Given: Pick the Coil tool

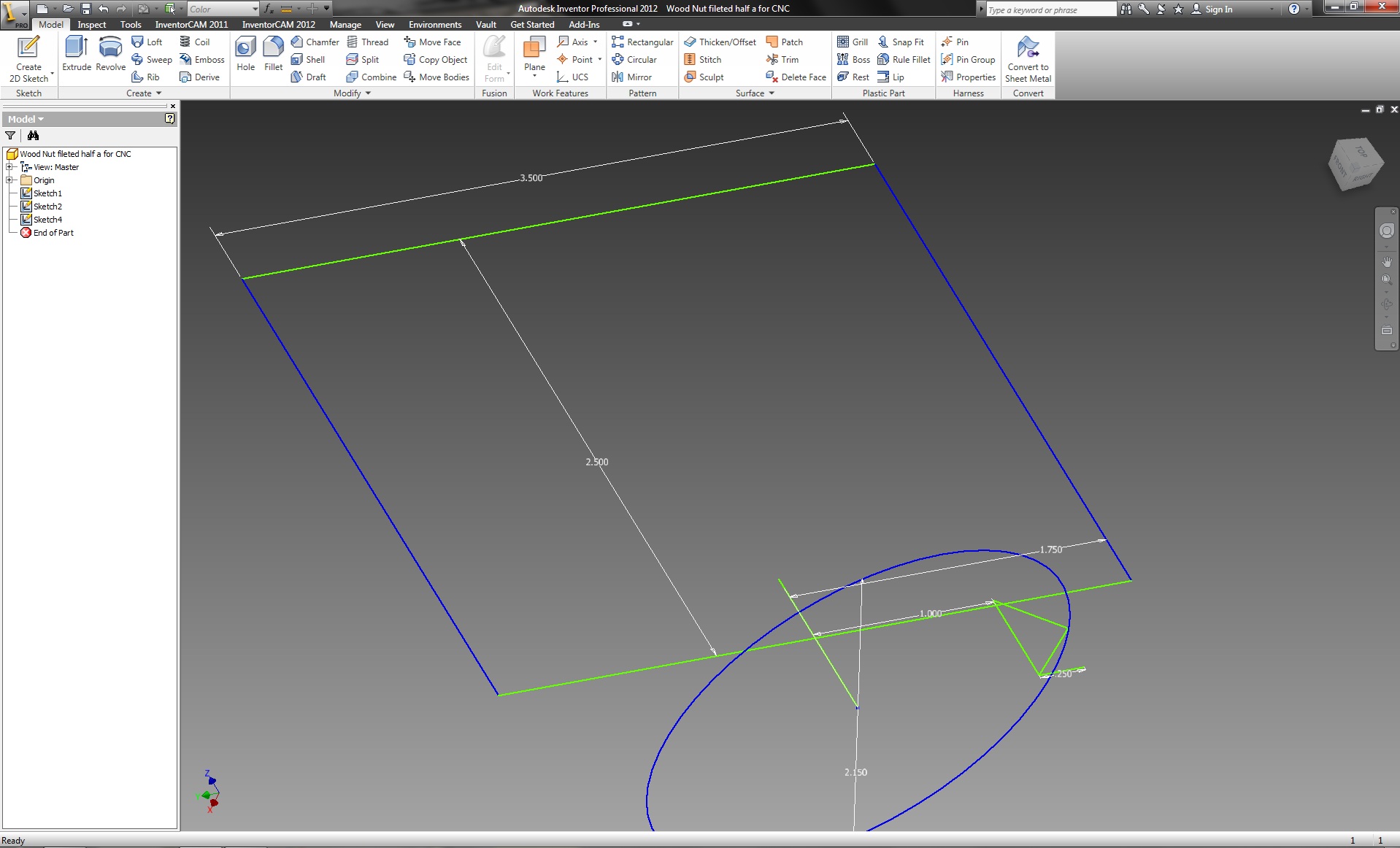Looking at the screenshot, I should (x=195, y=42).
